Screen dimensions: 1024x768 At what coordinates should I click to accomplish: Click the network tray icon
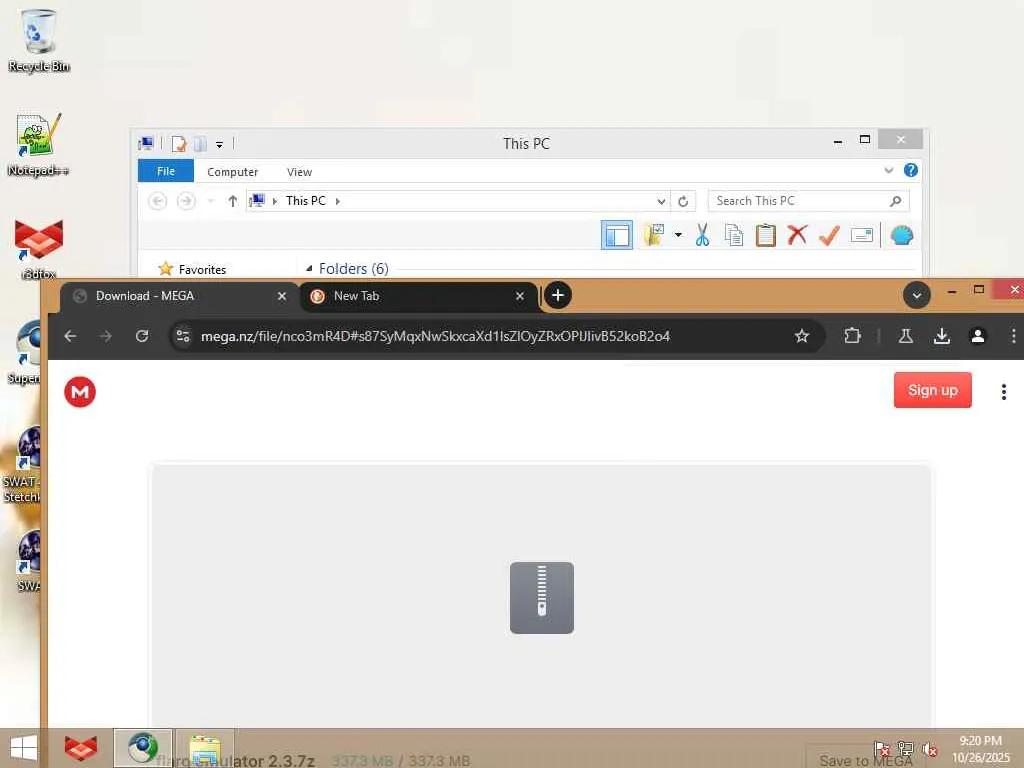pyautogui.click(x=906, y=749)
